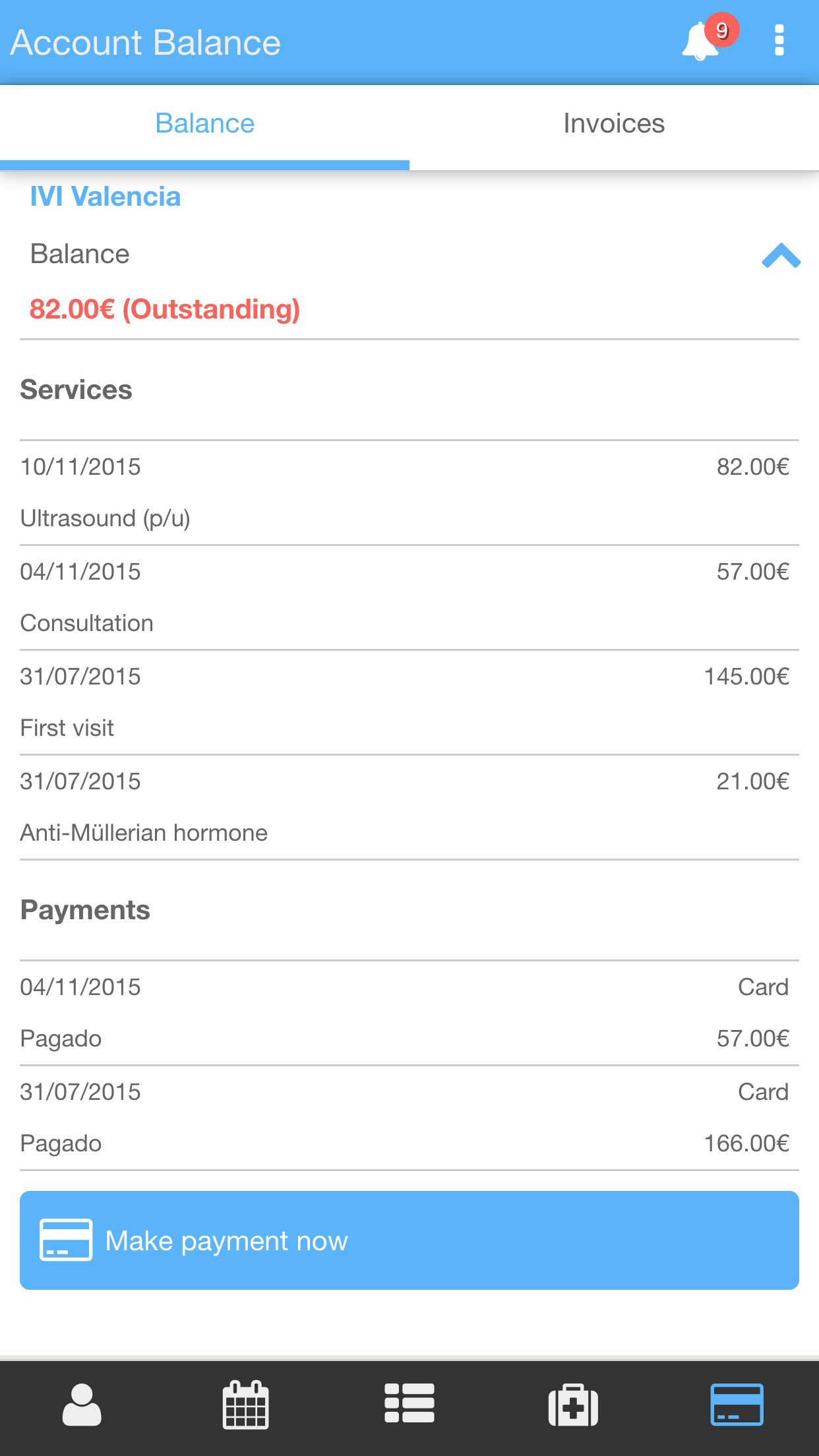The image size is (819, 1456).
Task: Select the Ultrasound (p/u) service entry
Action: click(409, 493)
